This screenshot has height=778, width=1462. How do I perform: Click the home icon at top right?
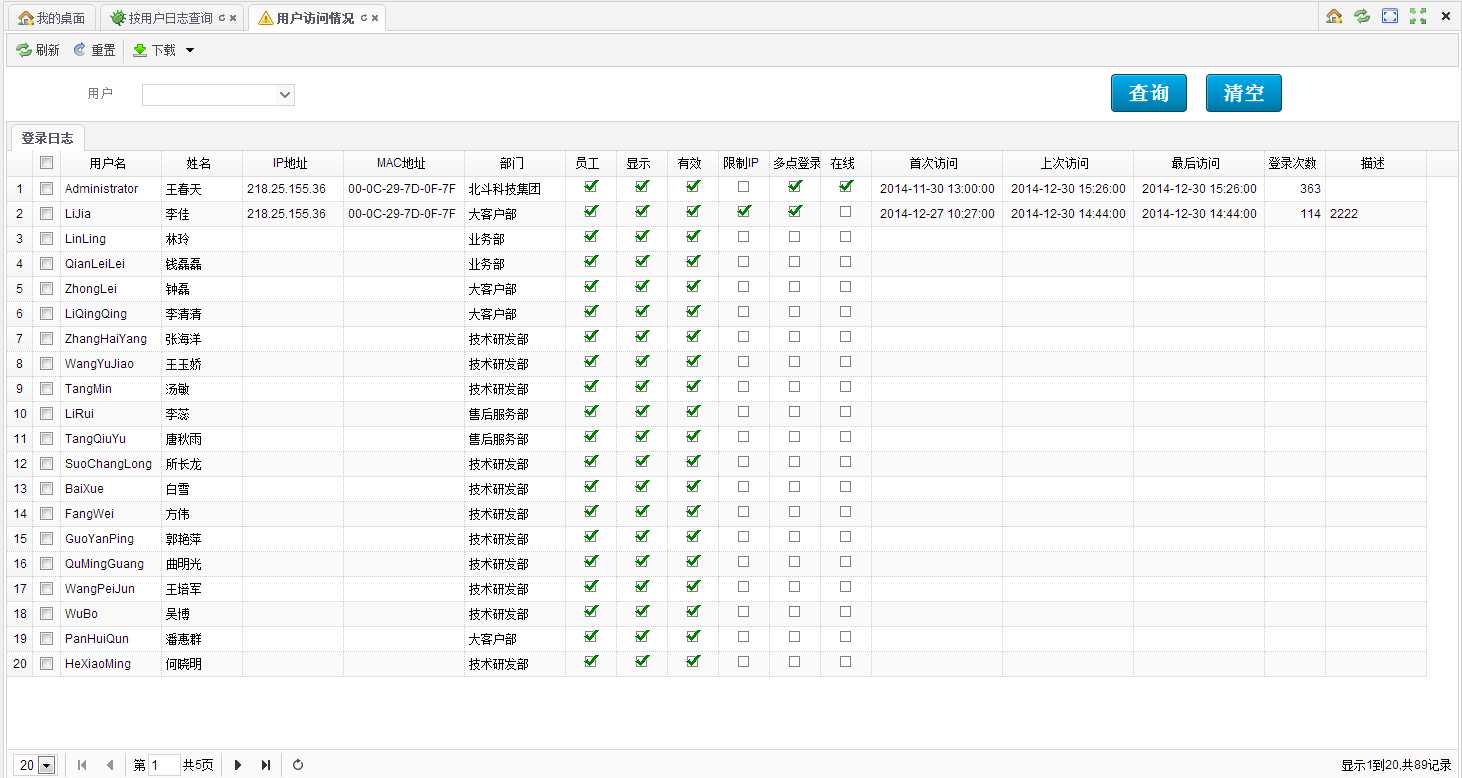click(x=1334, y=16)
